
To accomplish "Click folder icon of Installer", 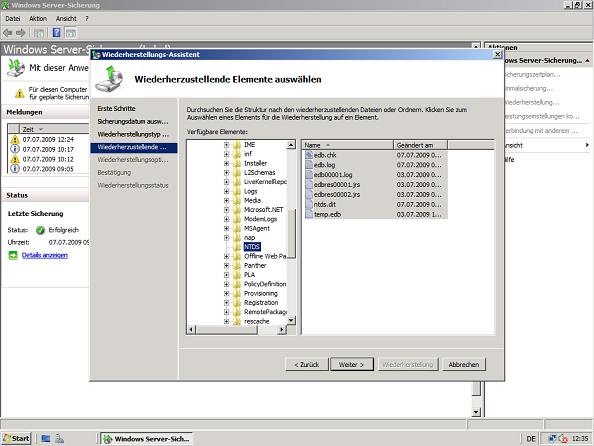I will (x=237, y=163).
